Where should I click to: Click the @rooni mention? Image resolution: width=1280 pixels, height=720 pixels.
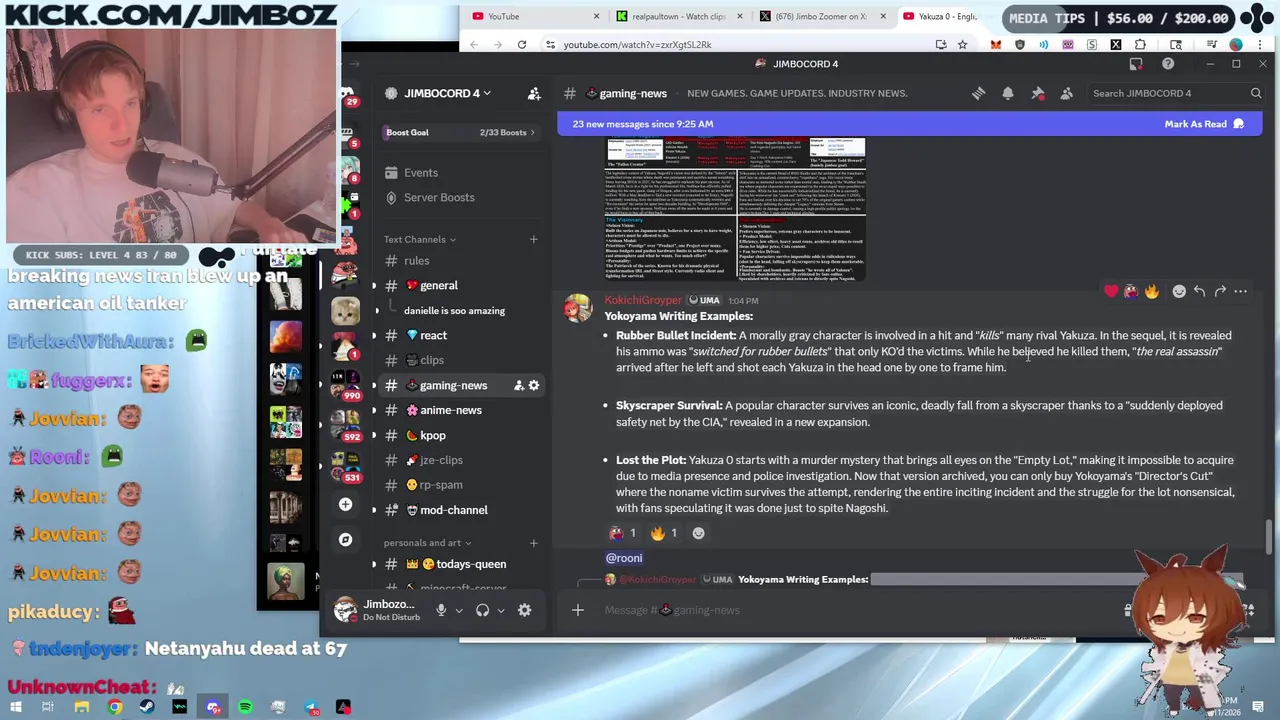[624, 558]
